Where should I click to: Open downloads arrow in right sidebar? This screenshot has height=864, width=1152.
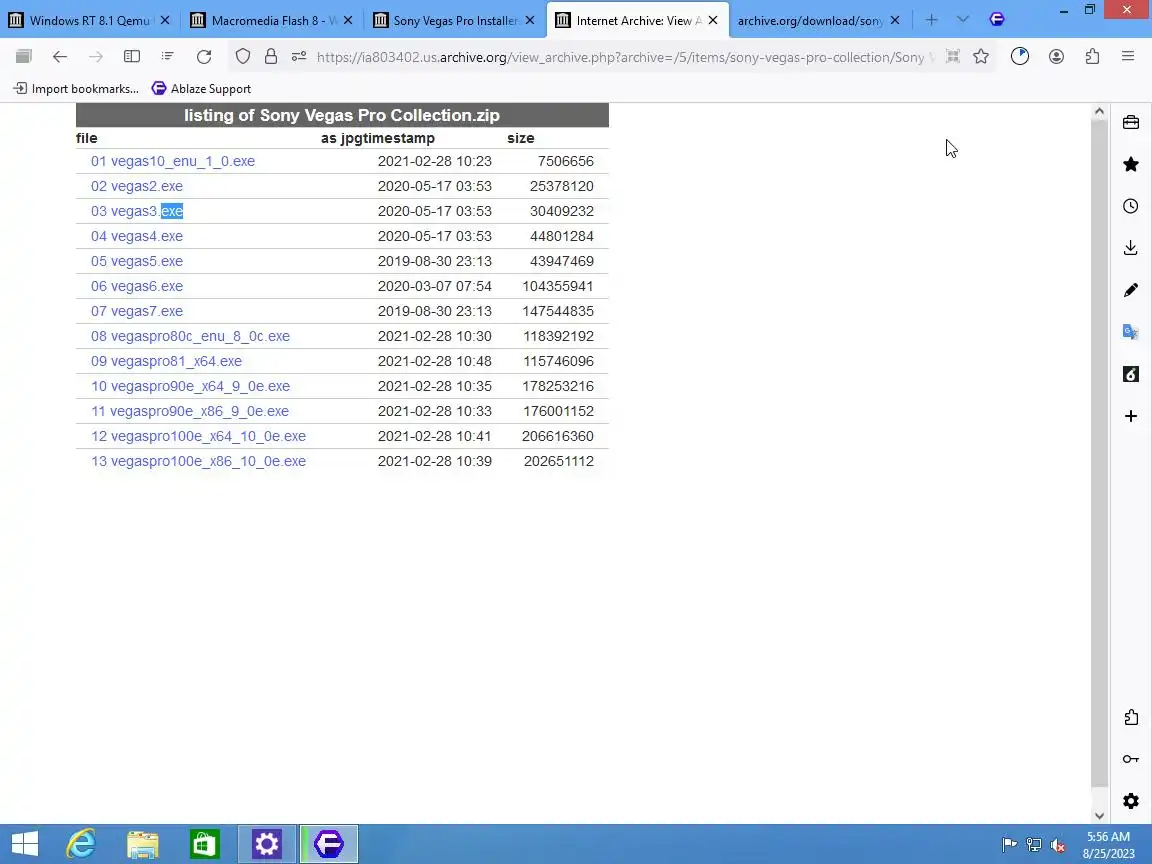[x=1131, y=248]
